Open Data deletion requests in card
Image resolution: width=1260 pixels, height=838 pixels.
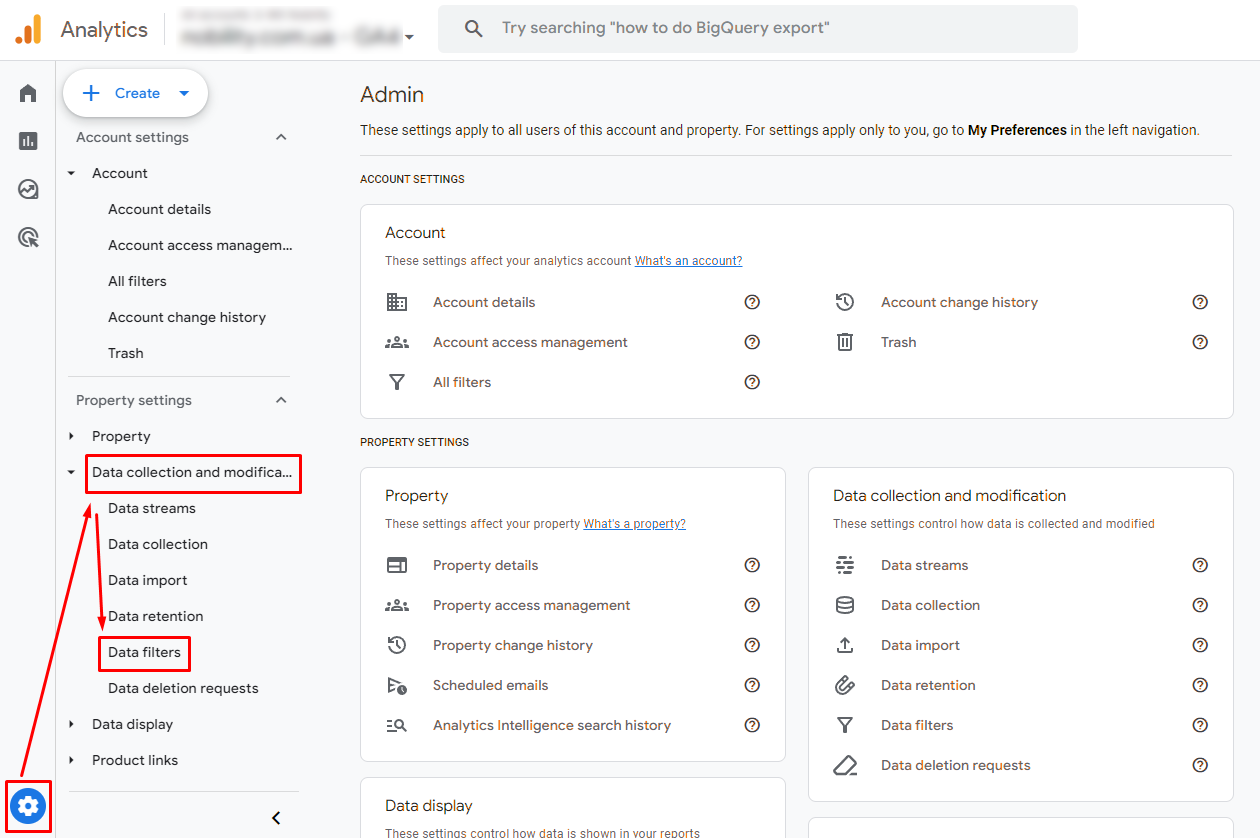click(955, 765)
